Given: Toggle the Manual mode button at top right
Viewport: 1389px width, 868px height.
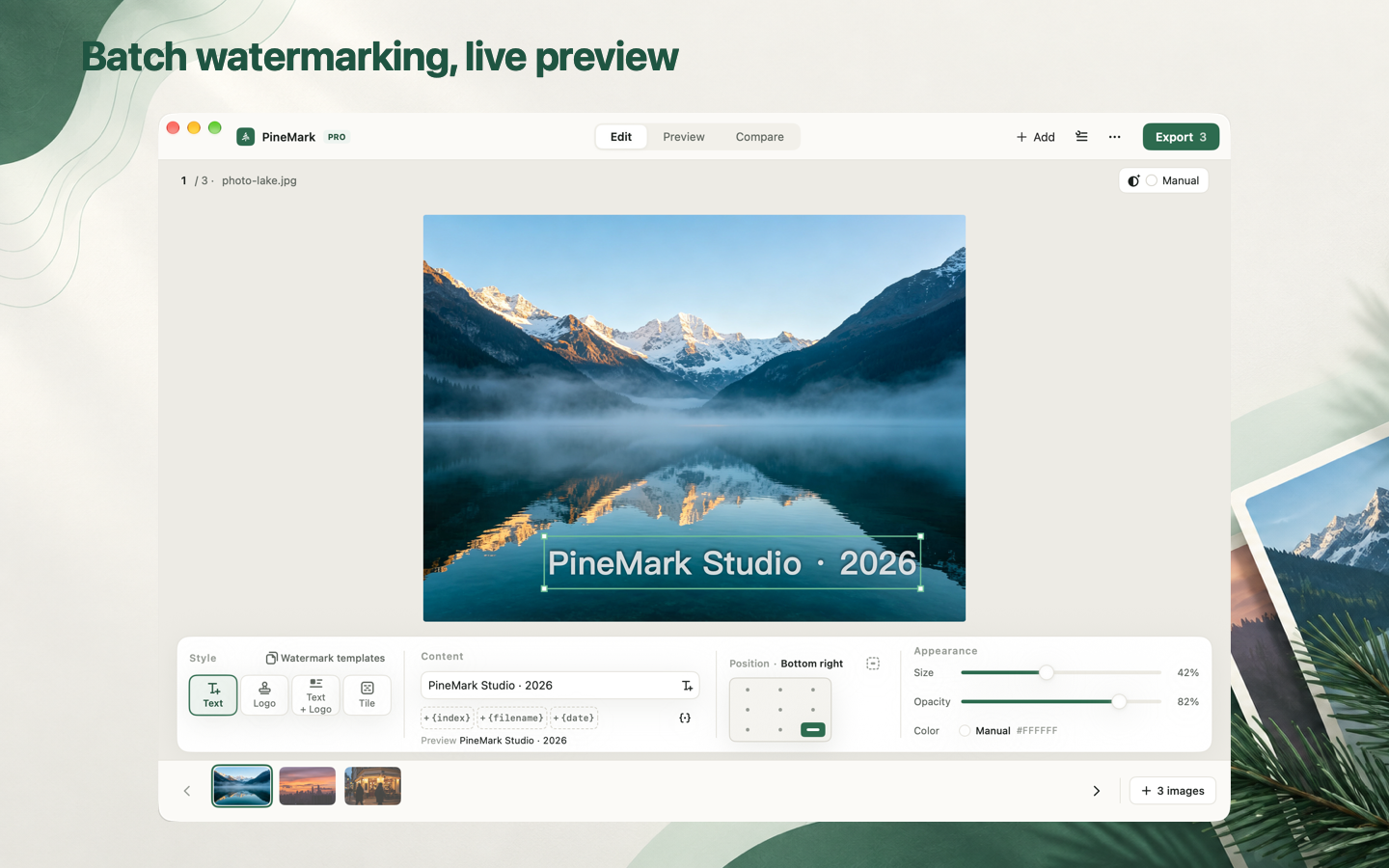Looking at the screenshot, I should point(1163,180).
